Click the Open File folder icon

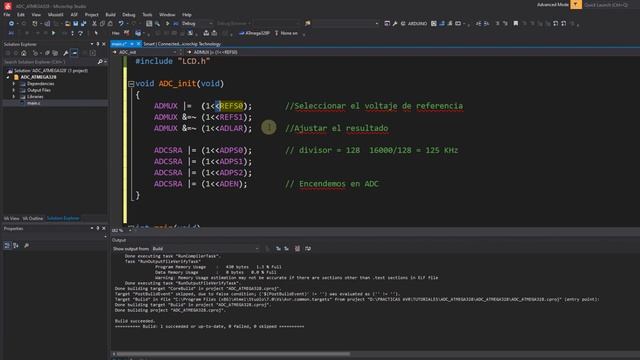pos(68,24)
